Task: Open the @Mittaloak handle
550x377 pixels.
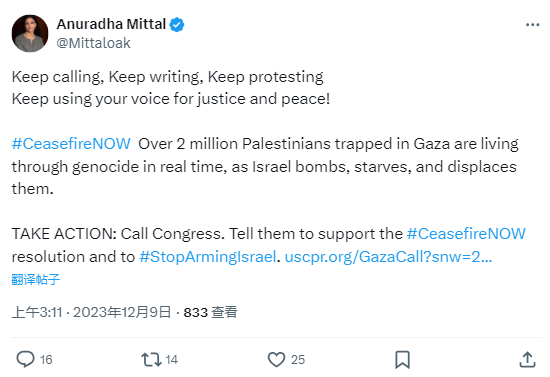Action: click(x=93, y=43)
